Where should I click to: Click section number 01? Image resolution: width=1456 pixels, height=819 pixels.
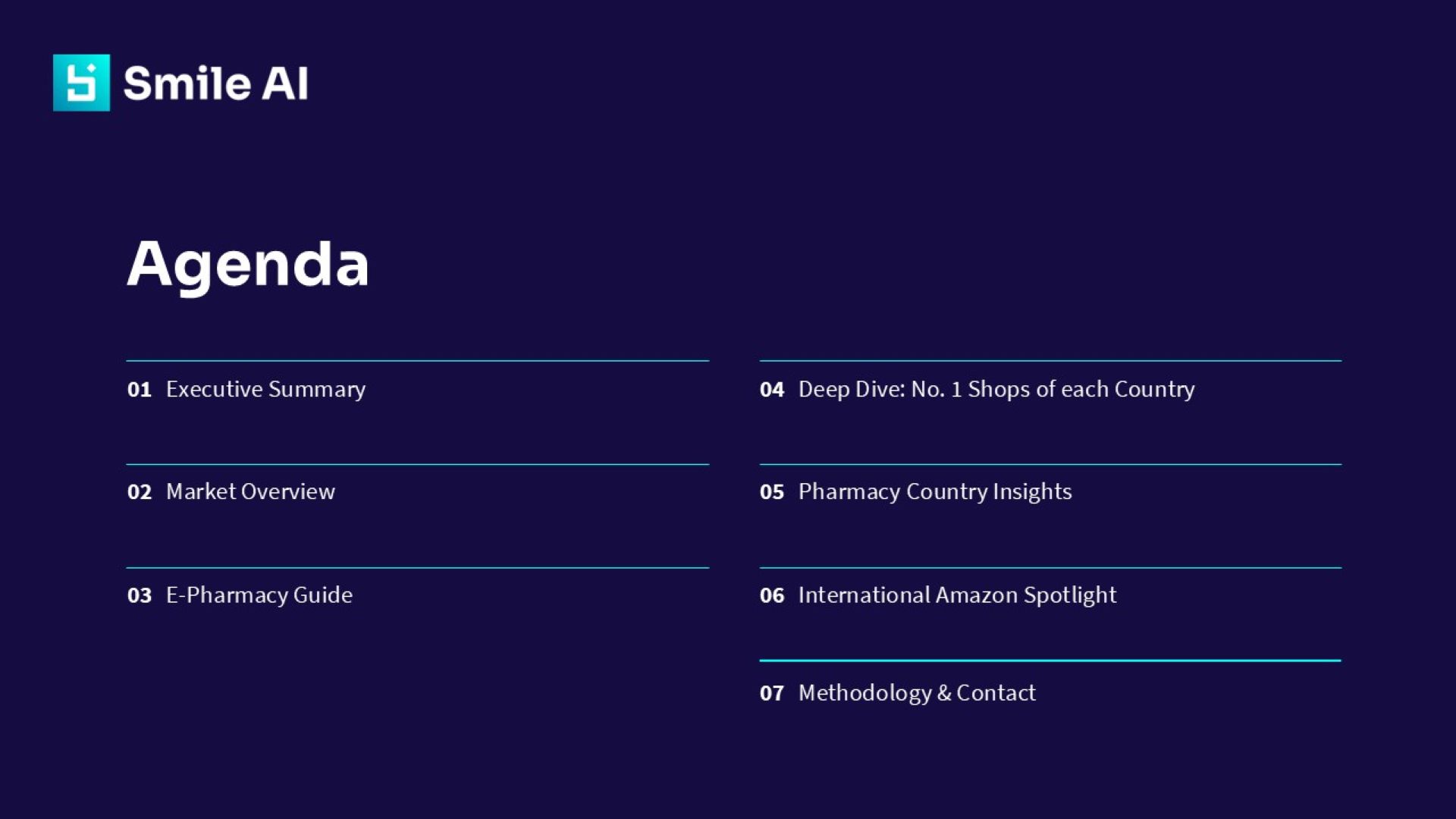(x=140, y=390)
